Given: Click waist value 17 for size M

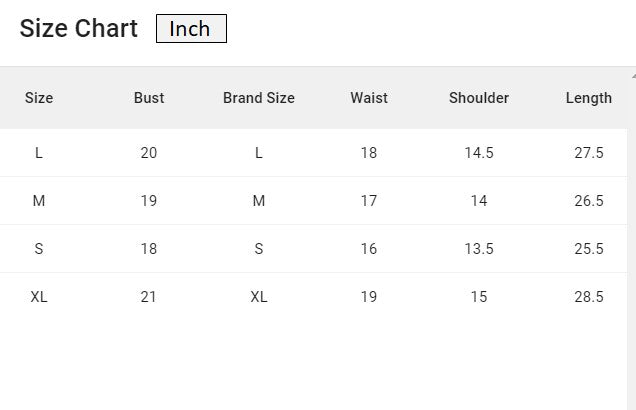Looking at the screenshot, I should (369, 201).
